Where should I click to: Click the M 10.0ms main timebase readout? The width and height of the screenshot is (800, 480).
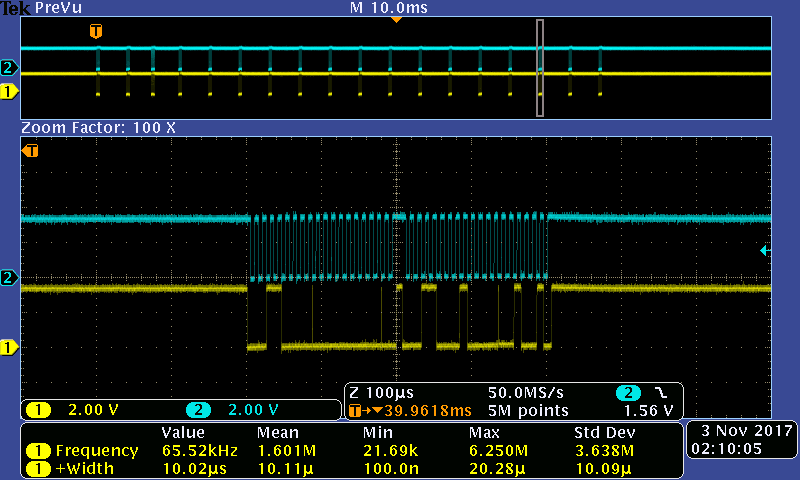[389, 8]
